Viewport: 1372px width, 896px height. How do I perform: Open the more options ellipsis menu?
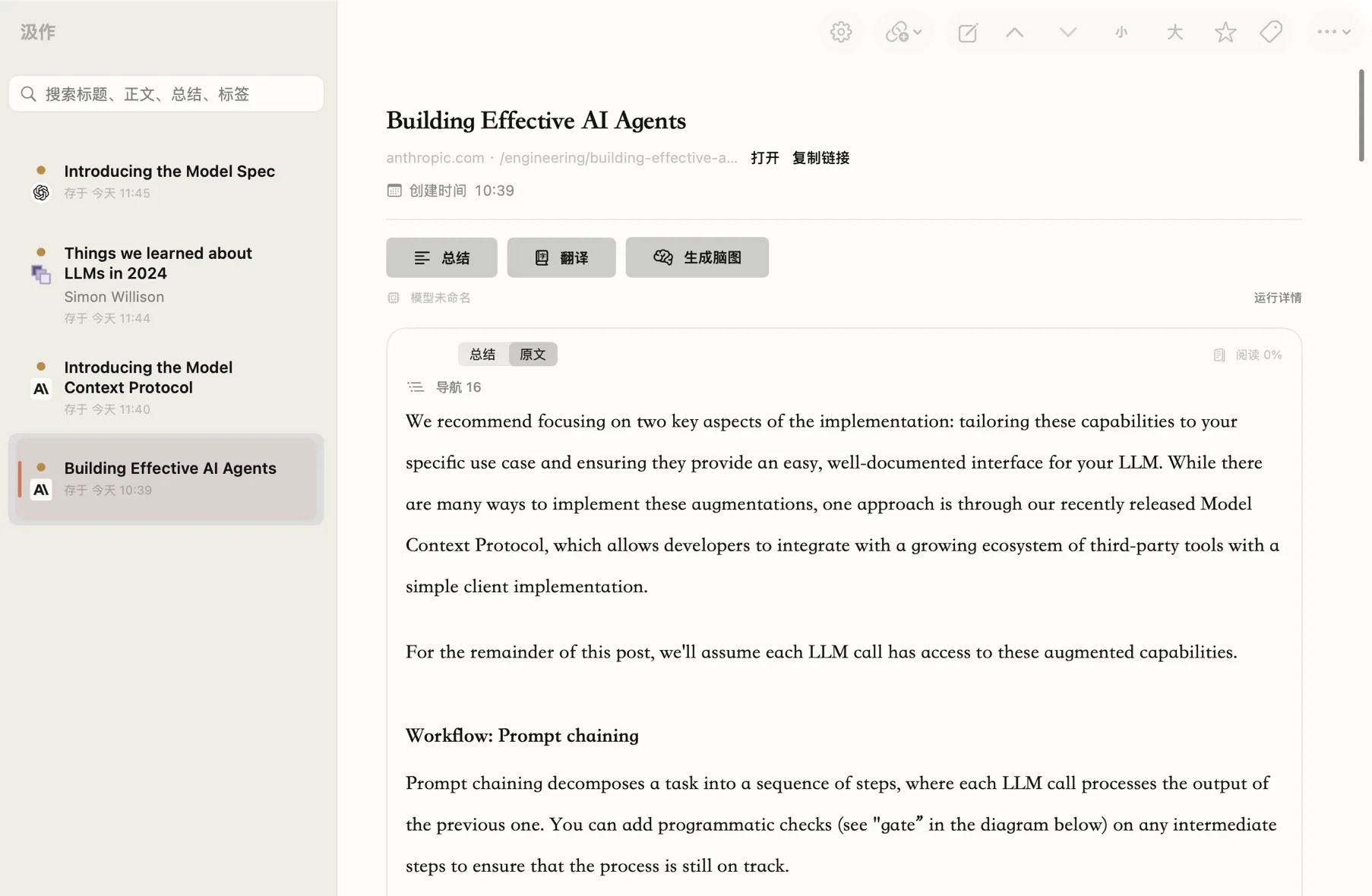tap(1333, 32)
